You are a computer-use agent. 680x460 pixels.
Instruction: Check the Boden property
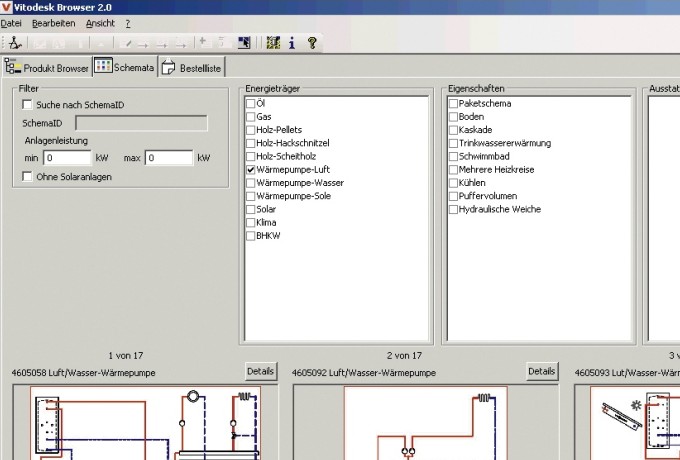[x=453, y=117]
